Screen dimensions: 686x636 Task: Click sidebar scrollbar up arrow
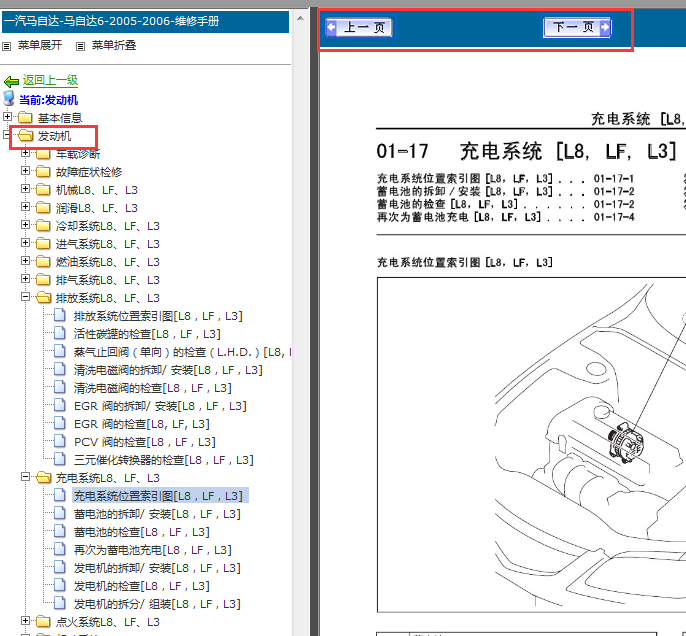(x=300, y=18)
